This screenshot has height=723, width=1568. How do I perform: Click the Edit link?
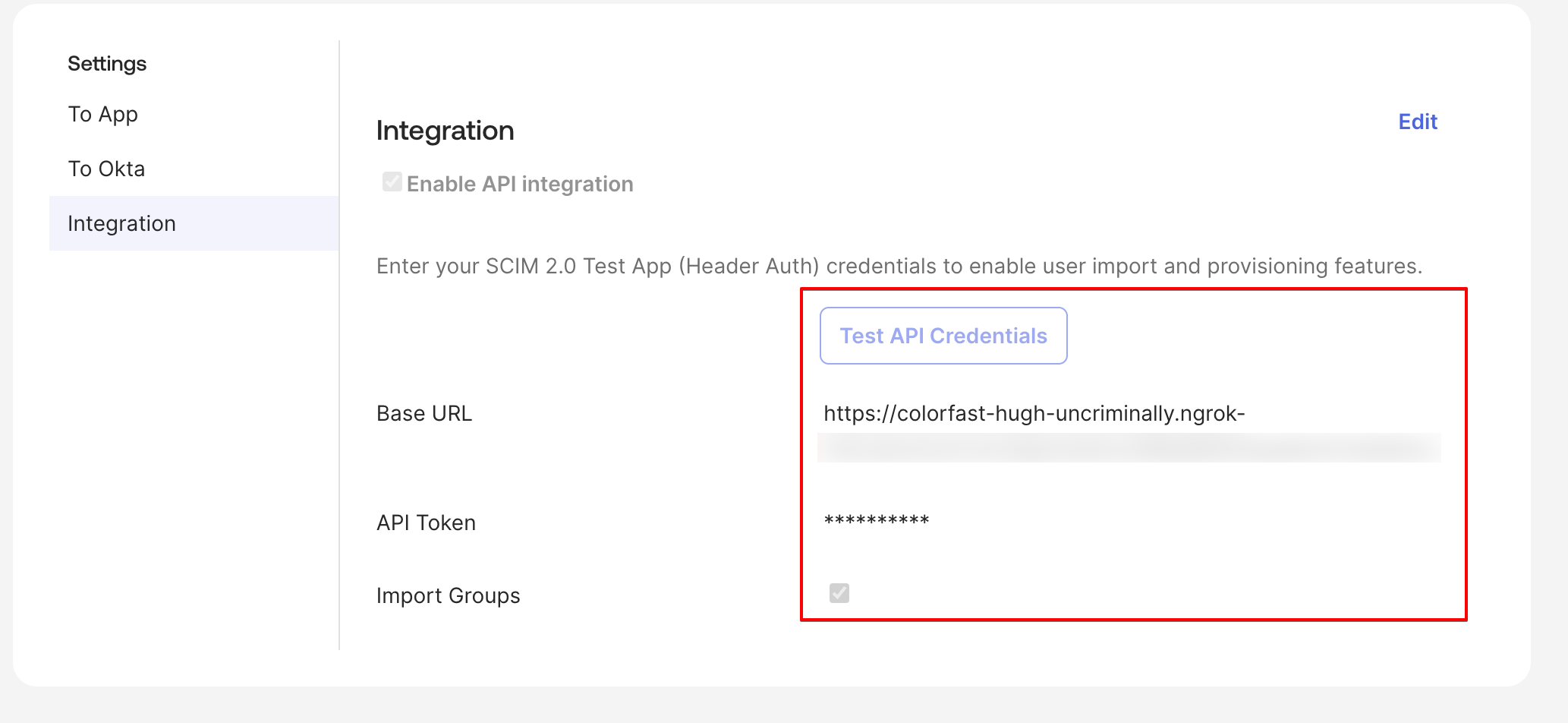click(x=1418, y=122)
